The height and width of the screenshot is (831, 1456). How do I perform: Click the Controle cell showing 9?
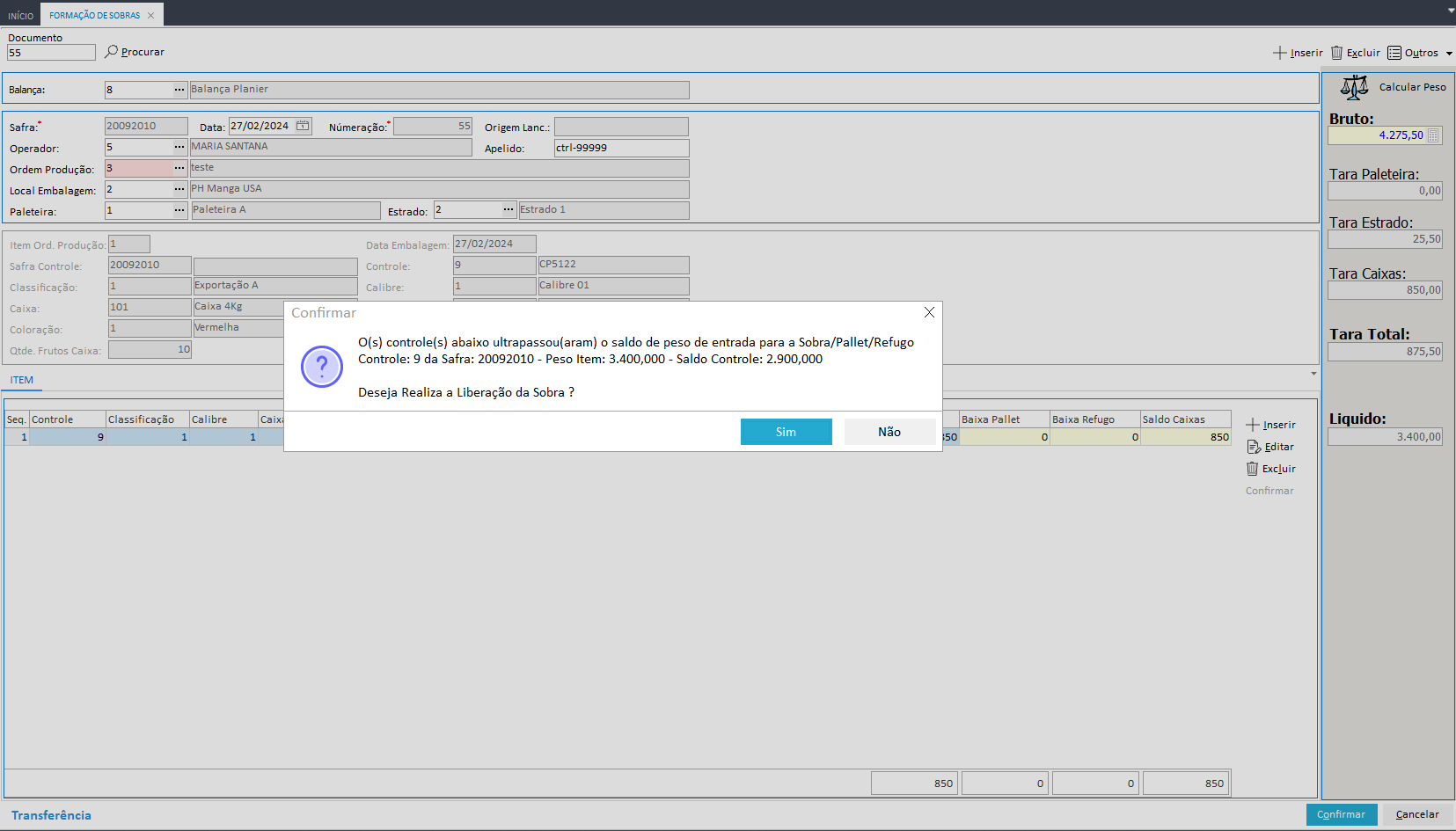pos(68,437)
